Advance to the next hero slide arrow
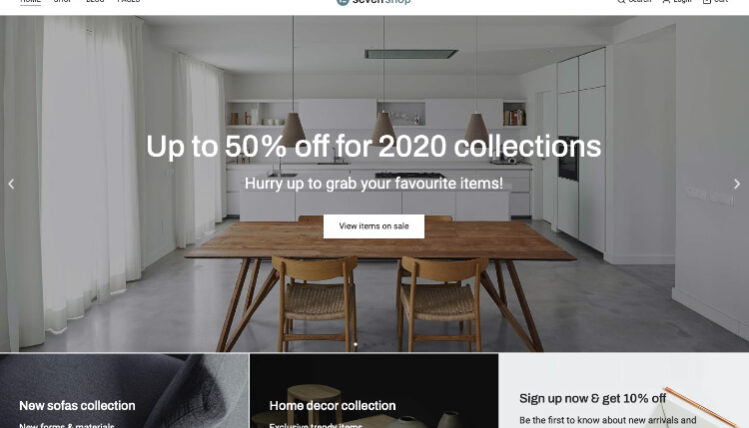Viewport: 749px width, 428px height. [x=737, y=184]
